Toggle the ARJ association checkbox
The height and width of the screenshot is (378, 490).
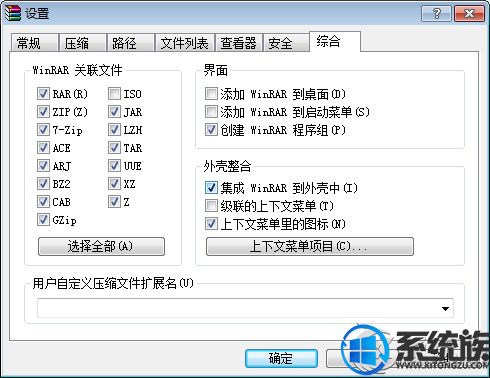(43, 166)
